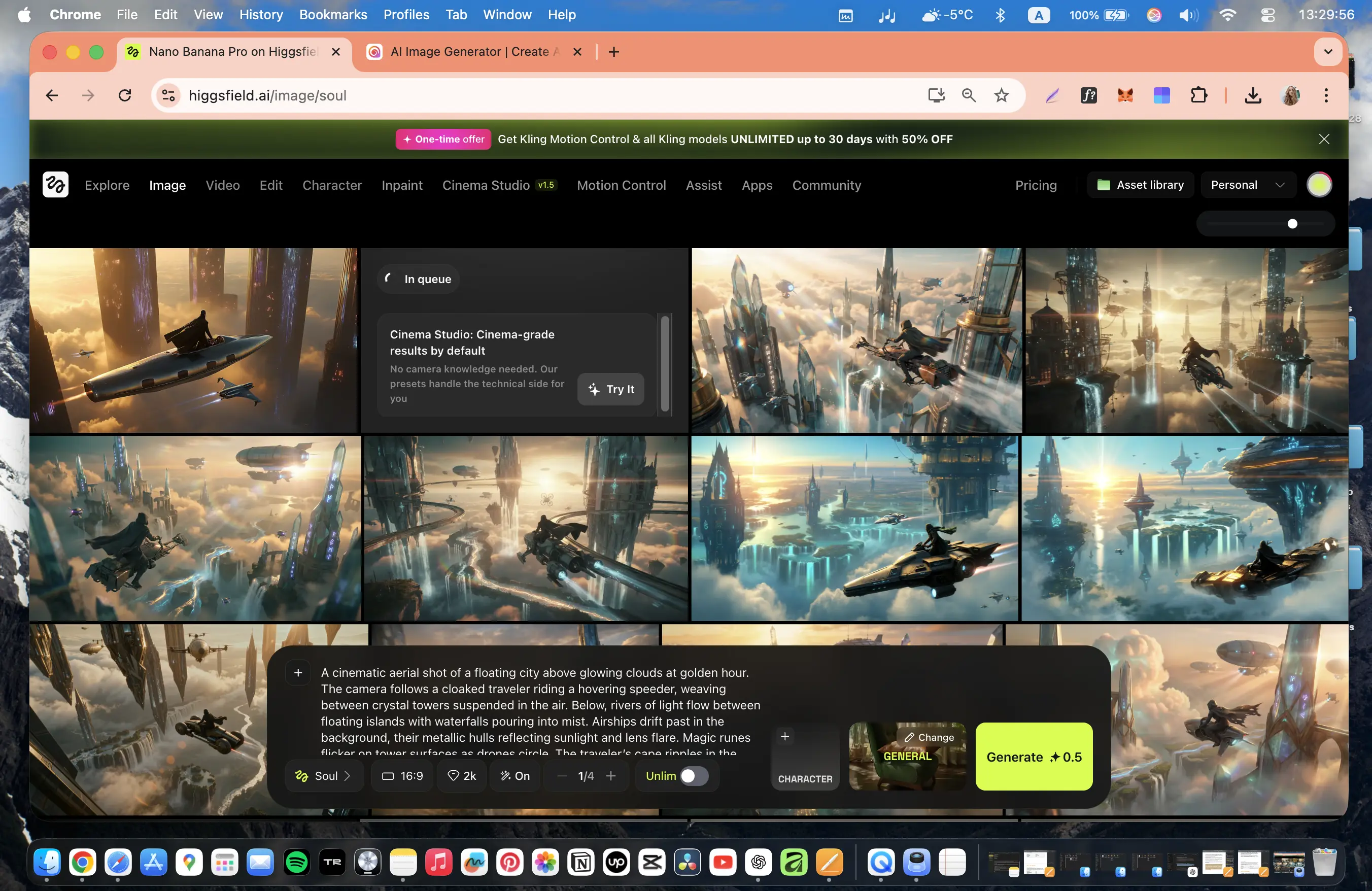Click the plus icon to add reference image
1372x891 pixels.
pos(298,673)
